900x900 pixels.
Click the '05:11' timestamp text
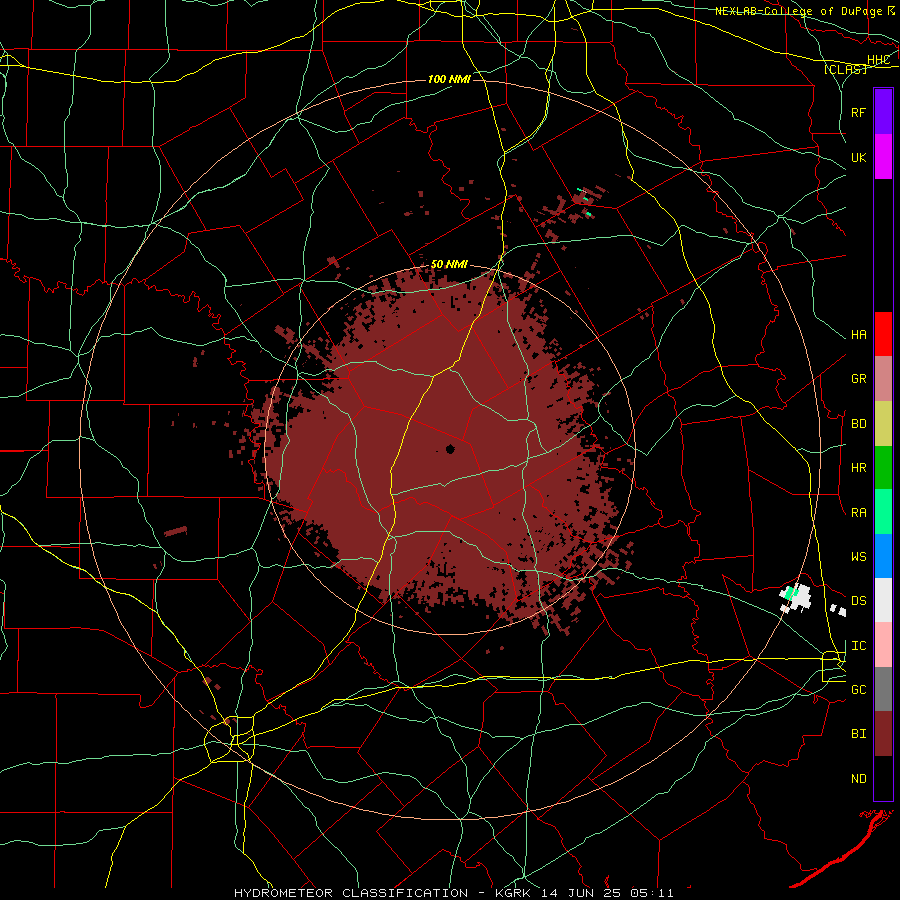[x=650, y=893]
